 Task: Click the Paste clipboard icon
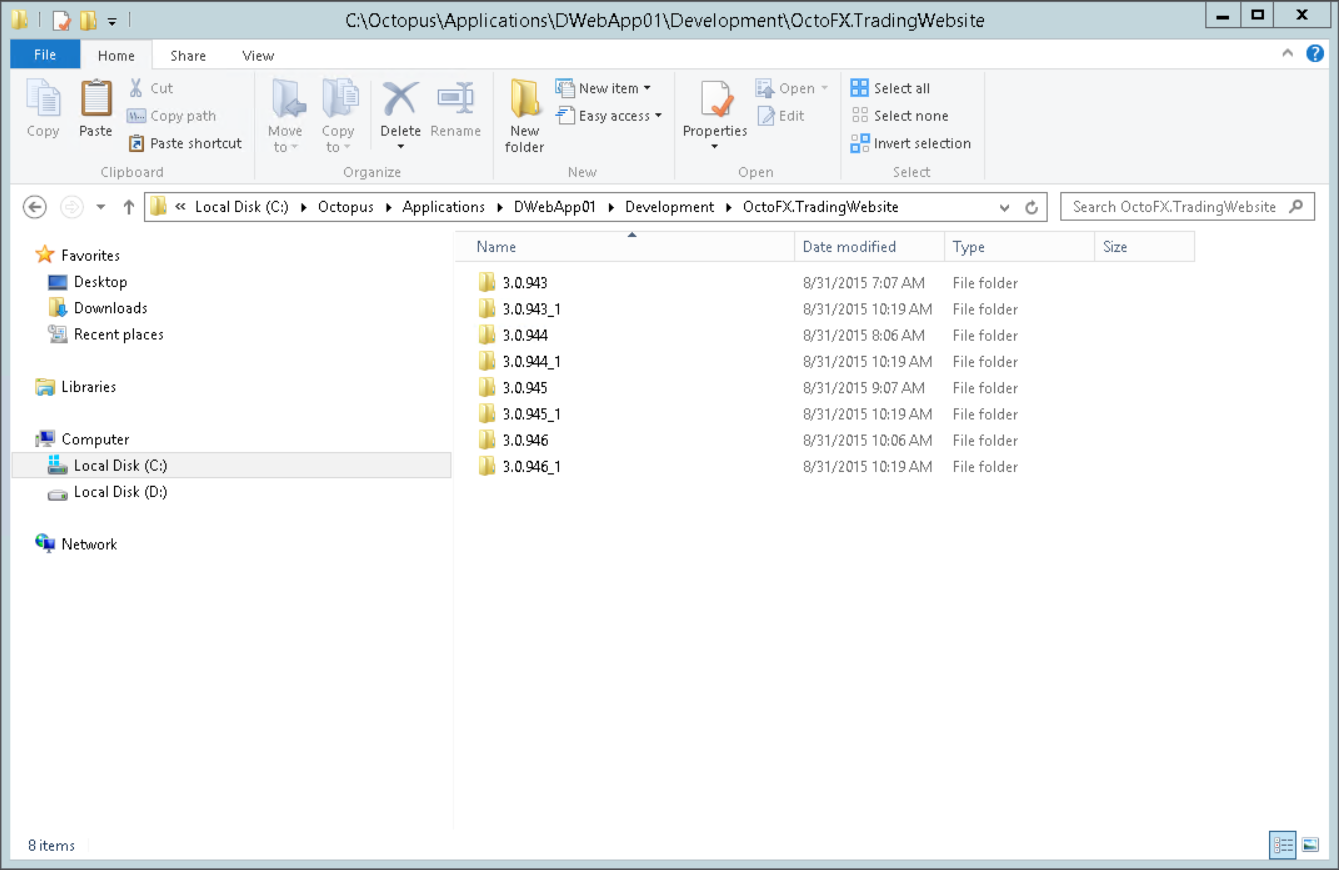(x=96, y=102)
